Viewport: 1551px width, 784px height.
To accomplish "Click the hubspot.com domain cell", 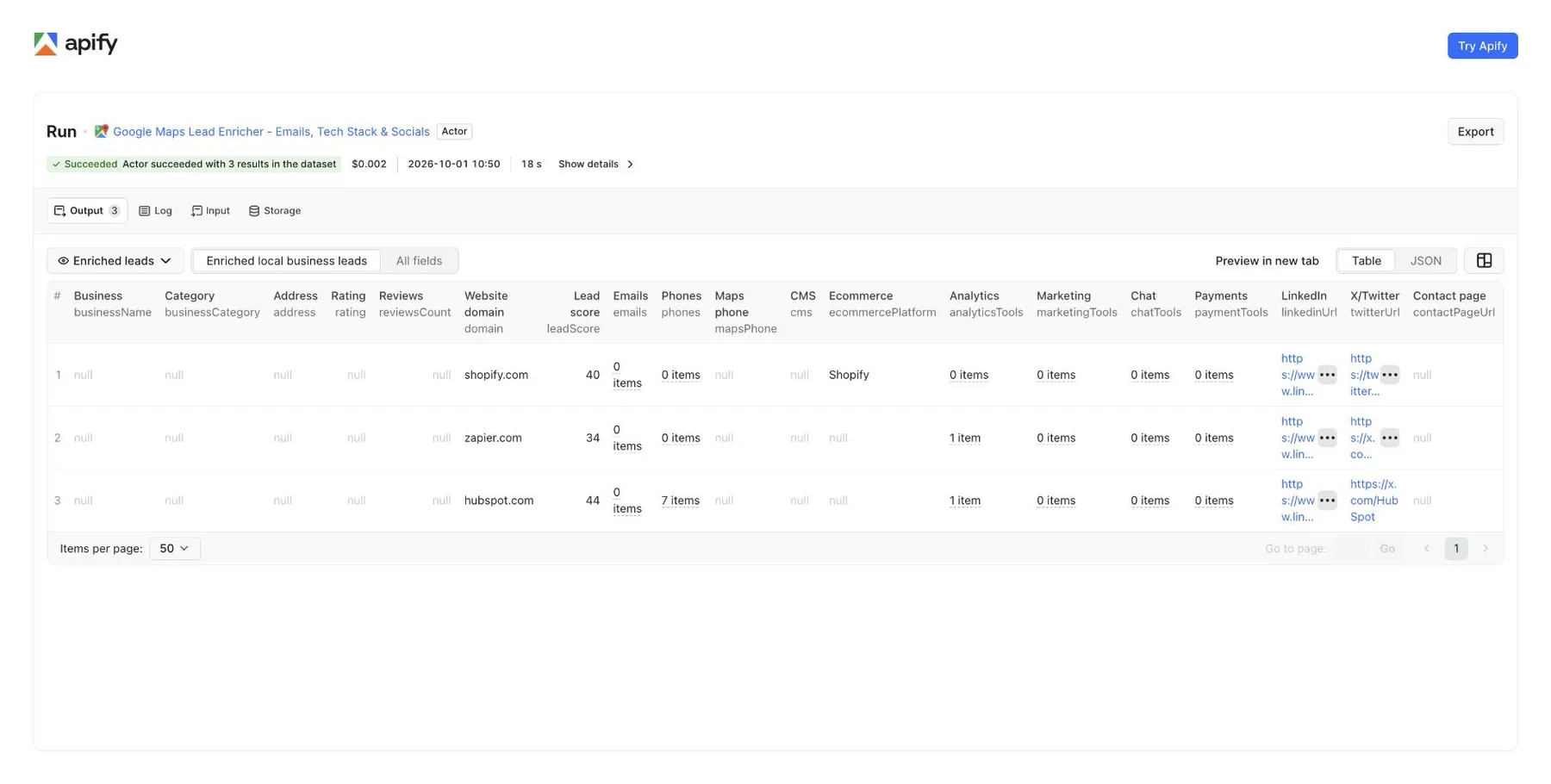I will [x=499, y=501].
